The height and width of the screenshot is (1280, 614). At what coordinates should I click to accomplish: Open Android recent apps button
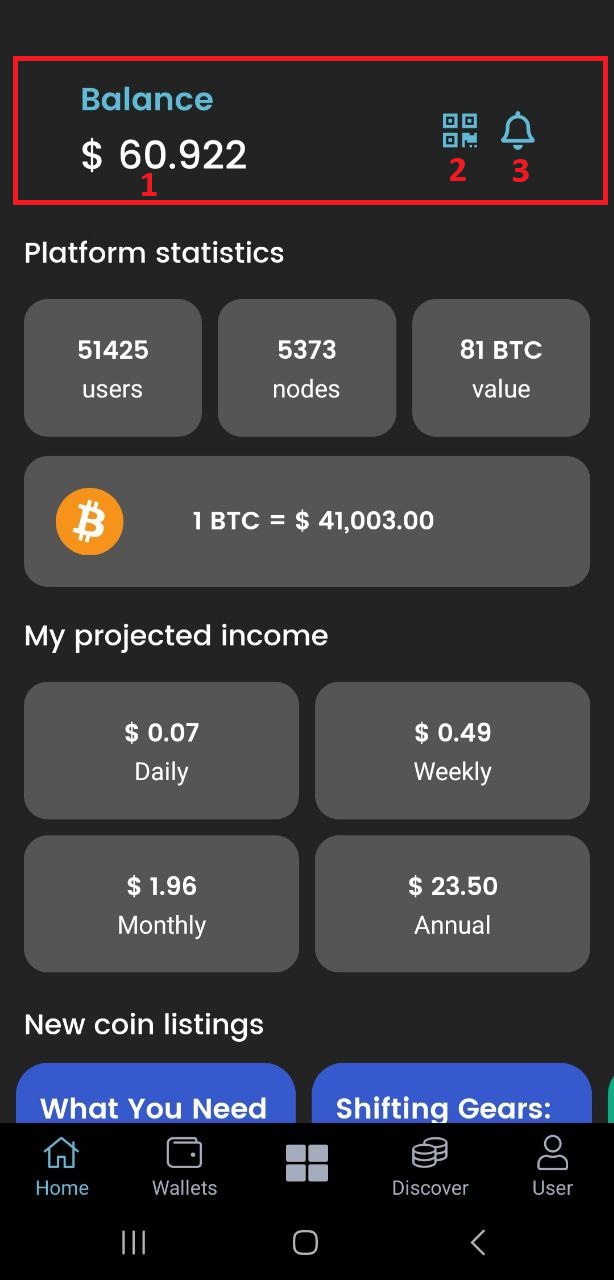133,1242
